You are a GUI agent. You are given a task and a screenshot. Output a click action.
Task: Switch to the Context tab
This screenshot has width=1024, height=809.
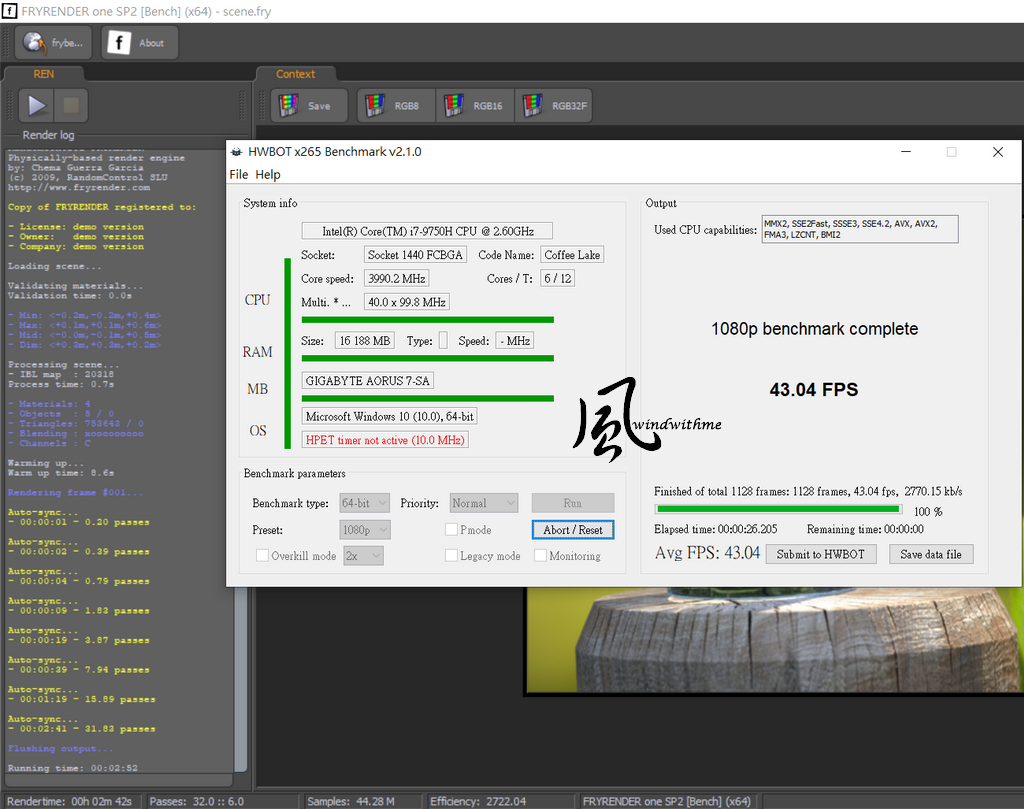295,74
